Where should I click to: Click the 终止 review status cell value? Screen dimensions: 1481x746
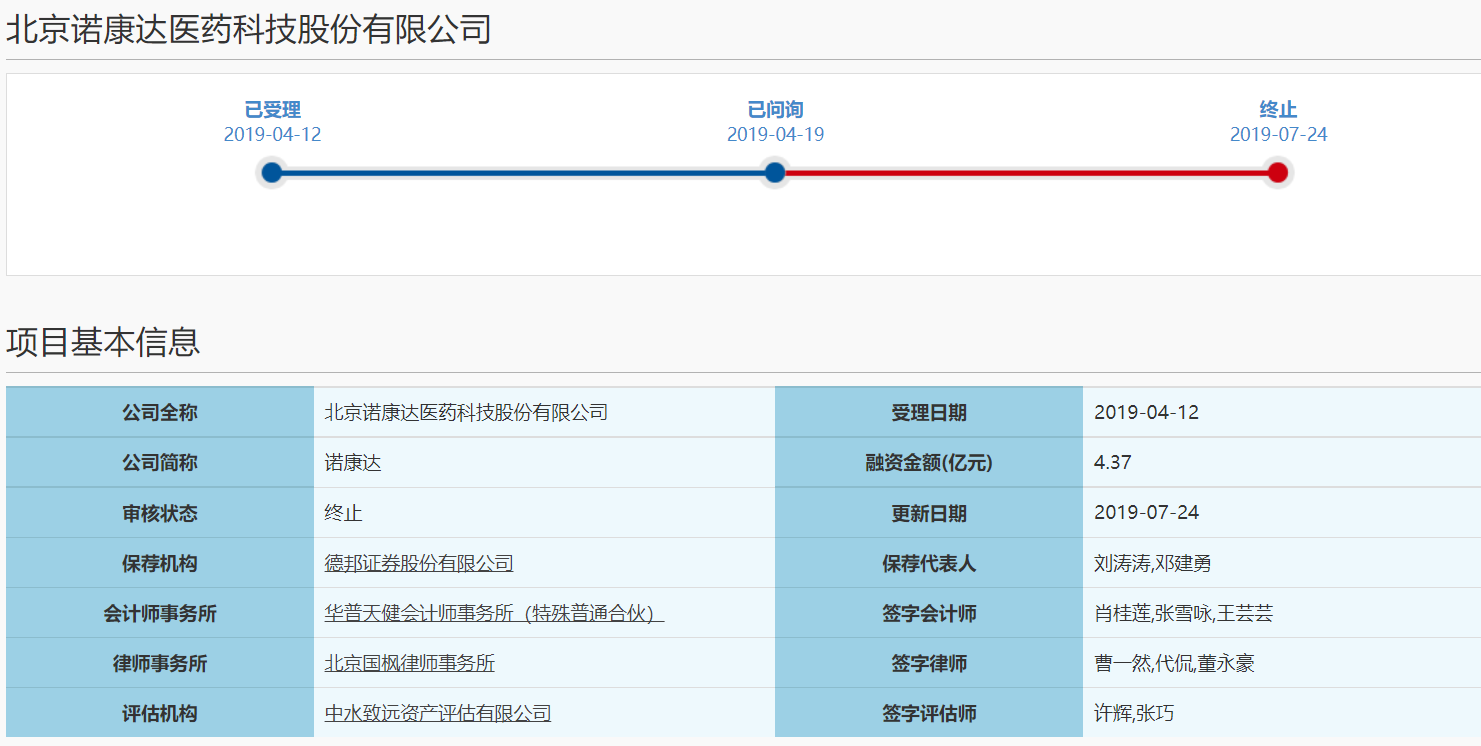[343, 513]
